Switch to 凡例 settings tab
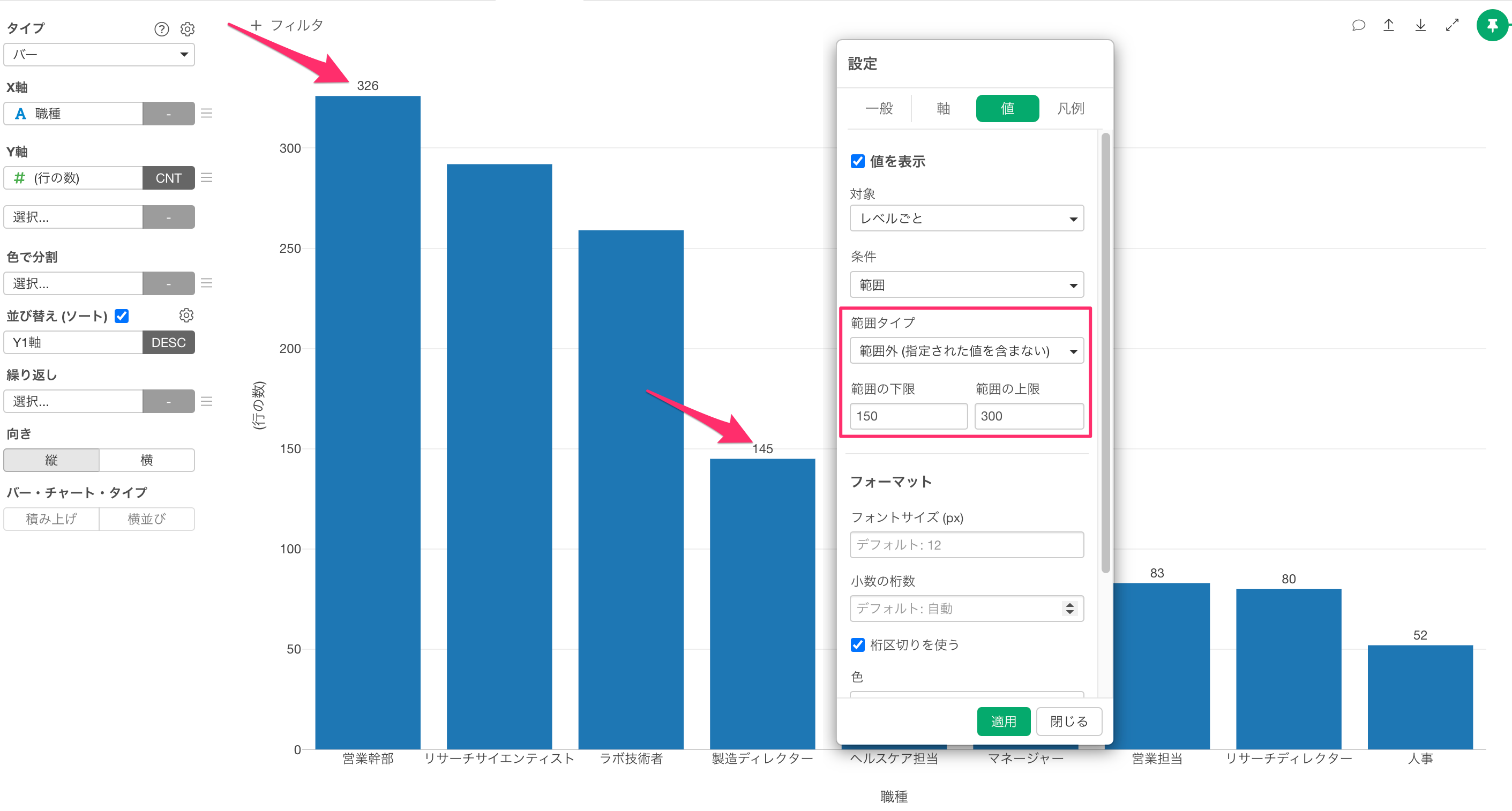1512x811 pixels. [1071, 108]
